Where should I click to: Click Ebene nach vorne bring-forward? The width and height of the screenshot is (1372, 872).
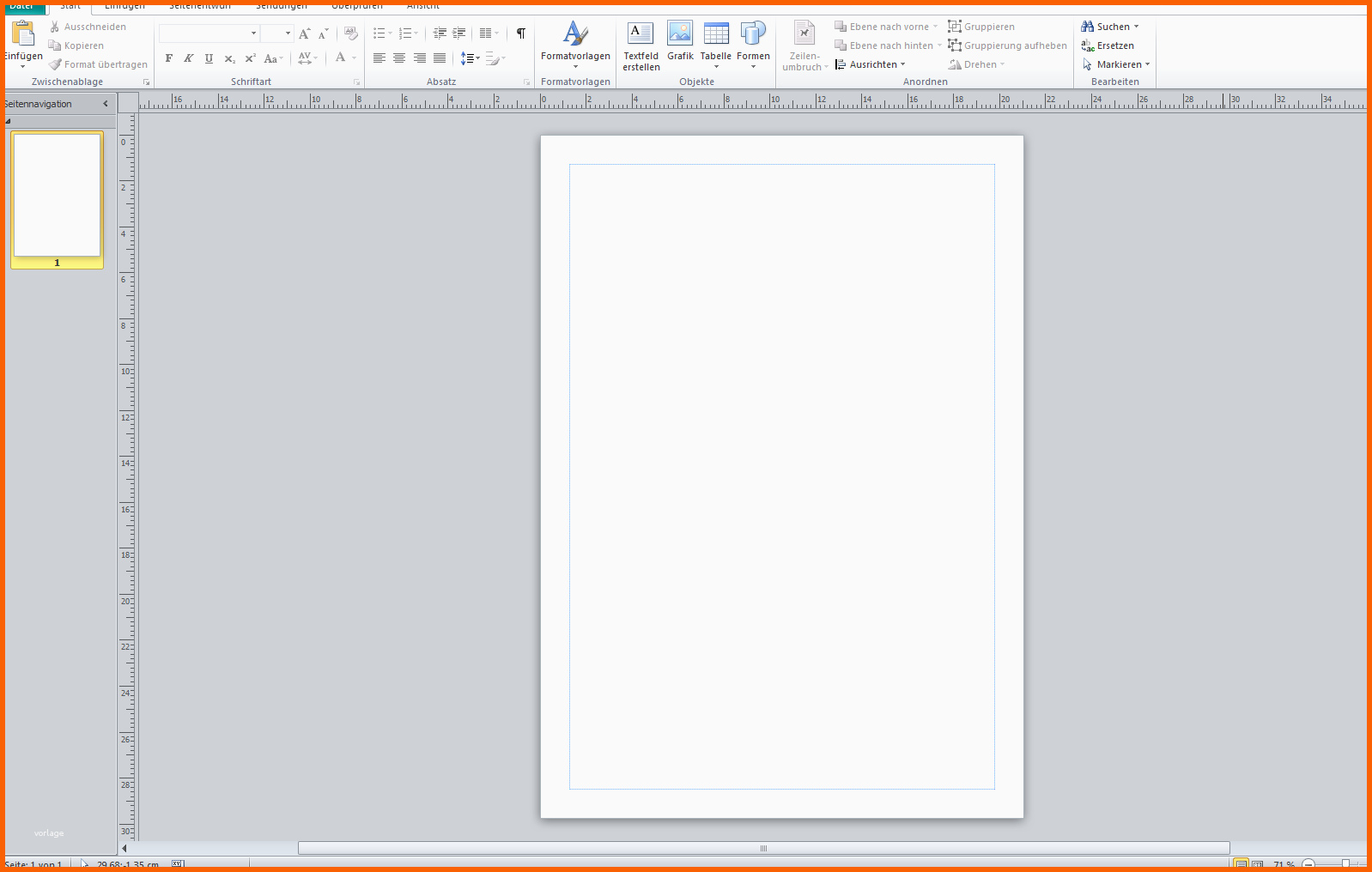(x=886, y=27)
